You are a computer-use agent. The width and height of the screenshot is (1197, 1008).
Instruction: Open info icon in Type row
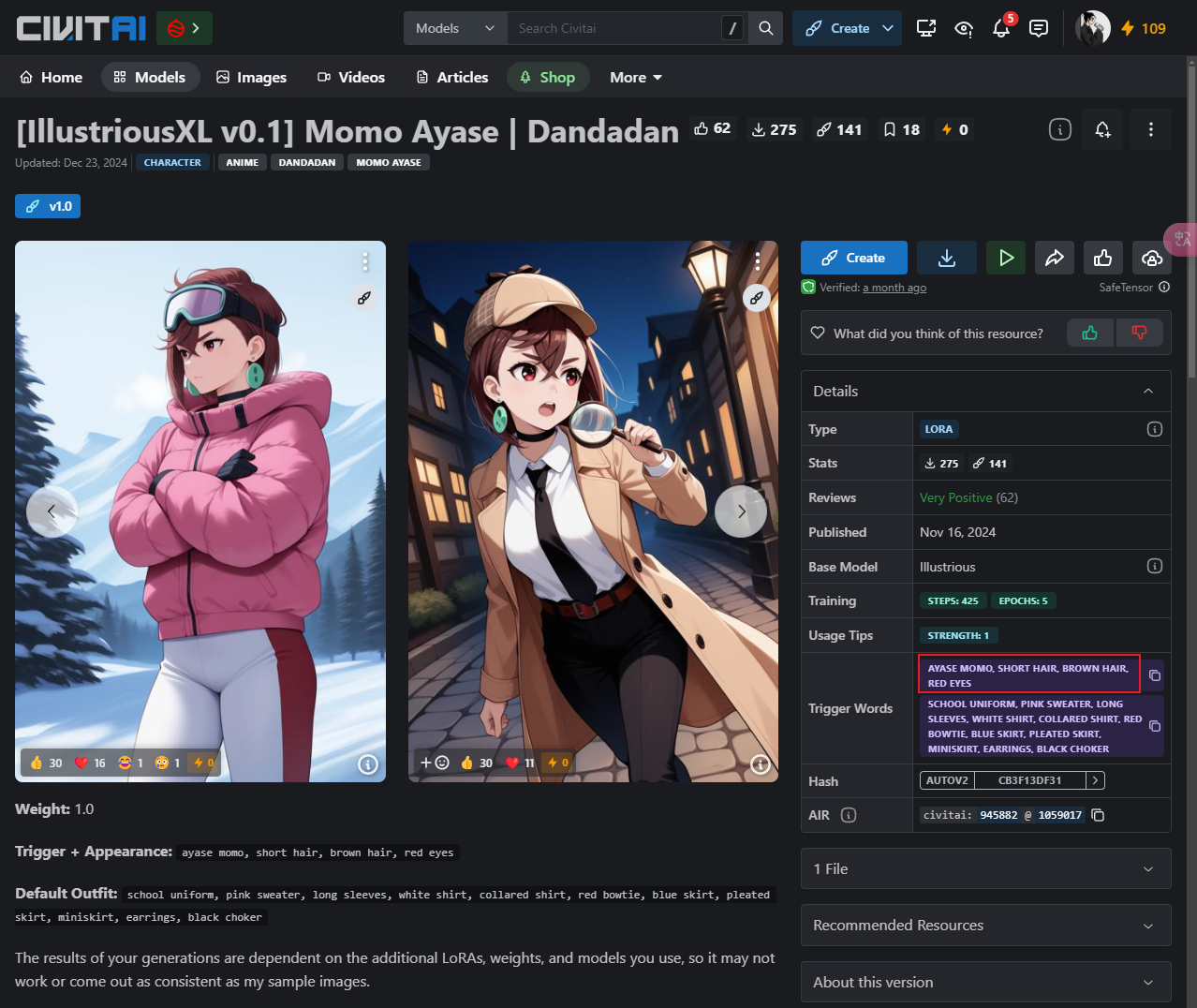coord(1155,429)
